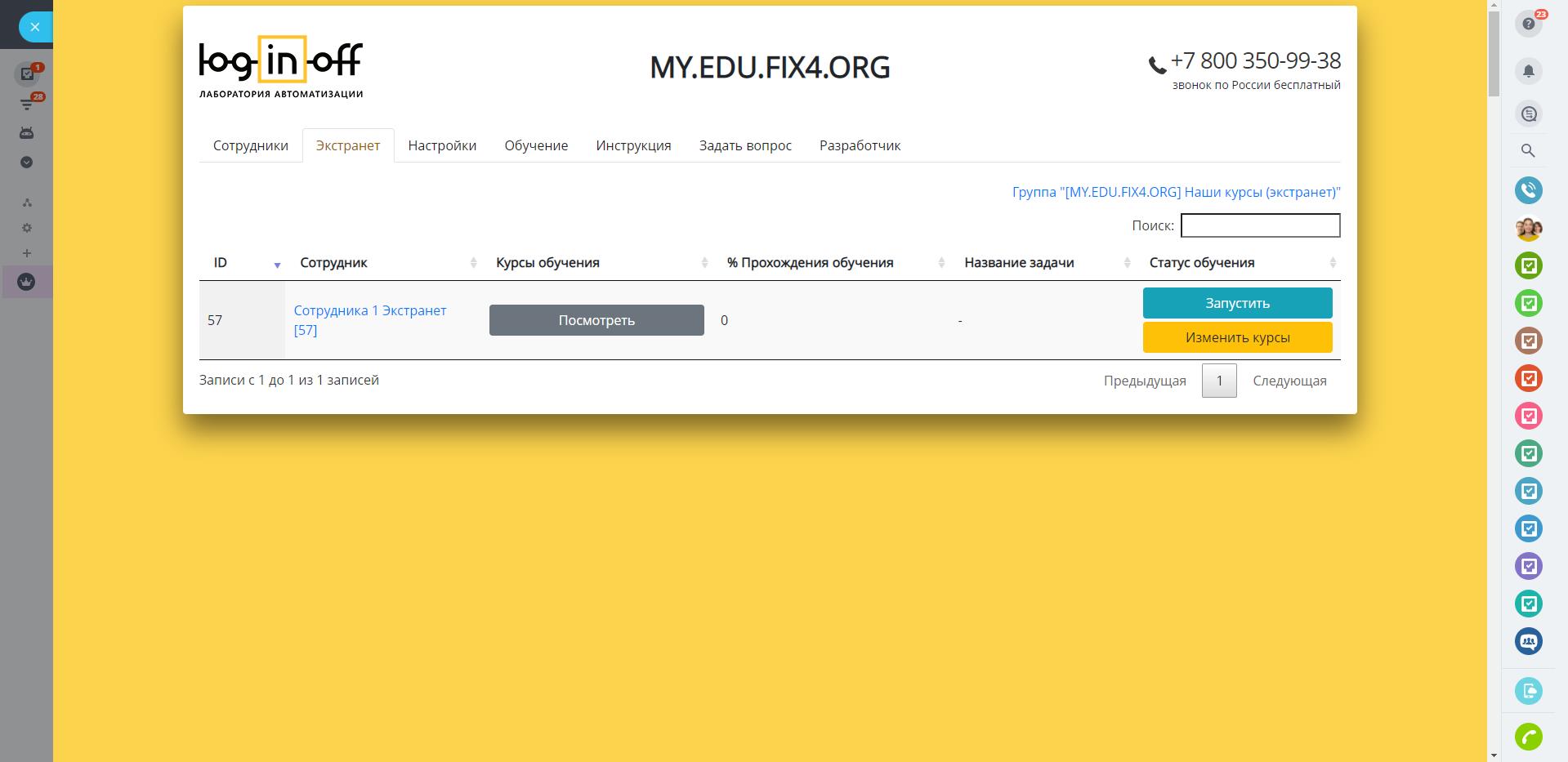The height and width of the screenshot is (762, 1568).
Task: Open the feed filter icon with badge 28
Action: 27,104
